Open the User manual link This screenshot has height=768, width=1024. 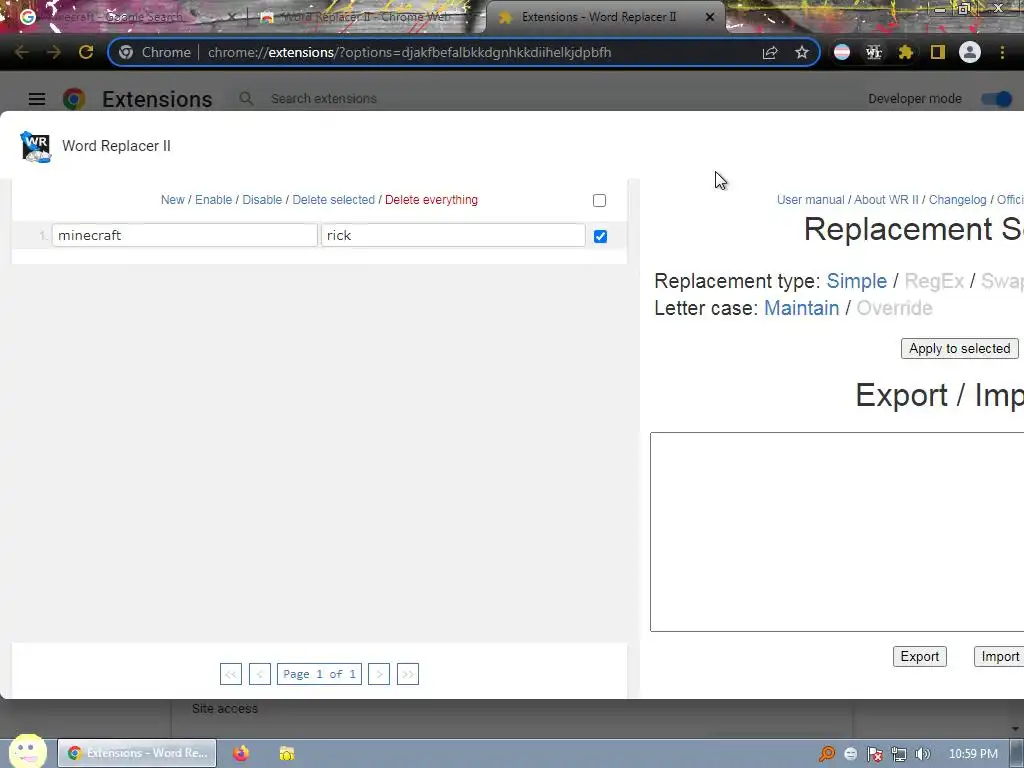click(810, 200)
